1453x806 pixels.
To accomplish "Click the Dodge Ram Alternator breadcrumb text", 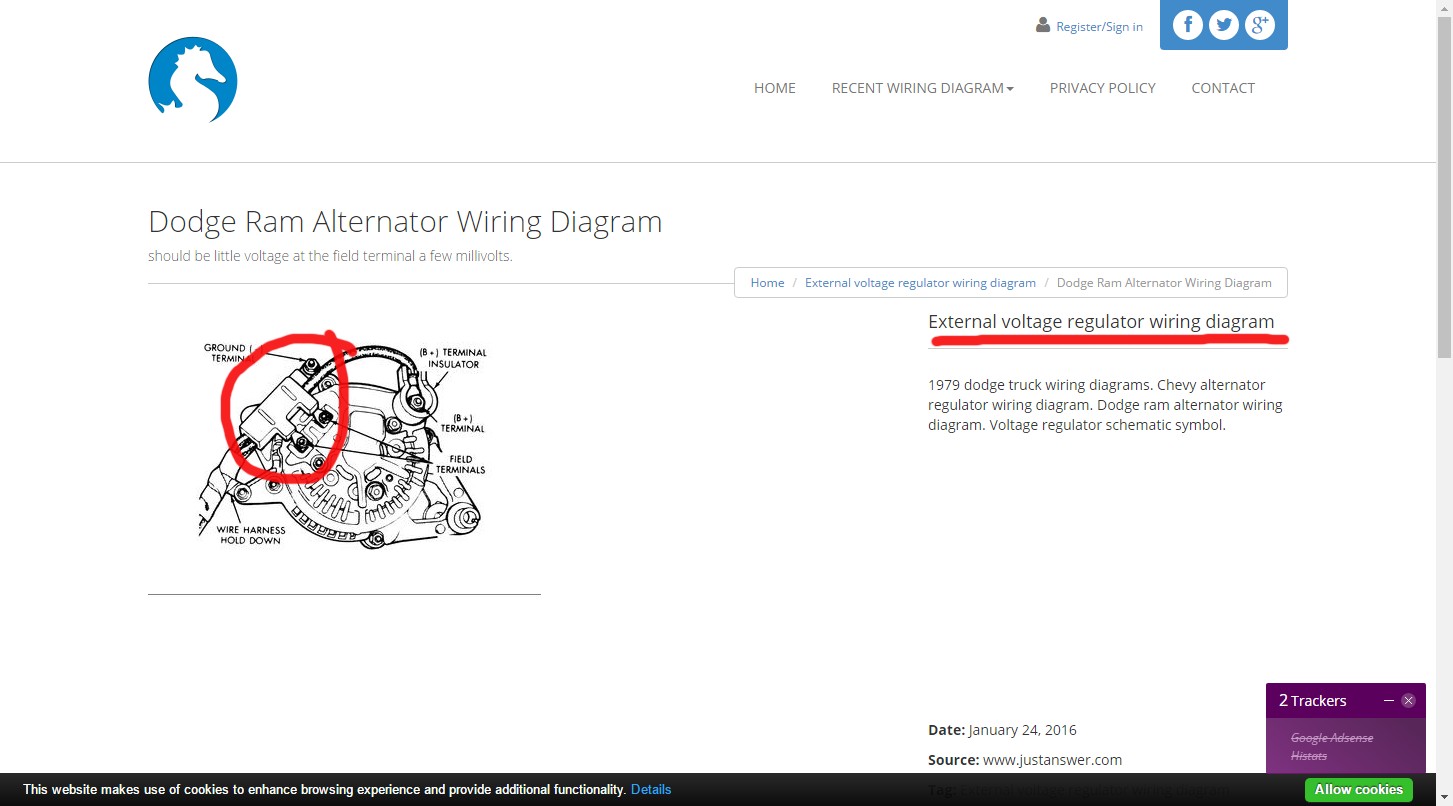I will [1164, 283].
